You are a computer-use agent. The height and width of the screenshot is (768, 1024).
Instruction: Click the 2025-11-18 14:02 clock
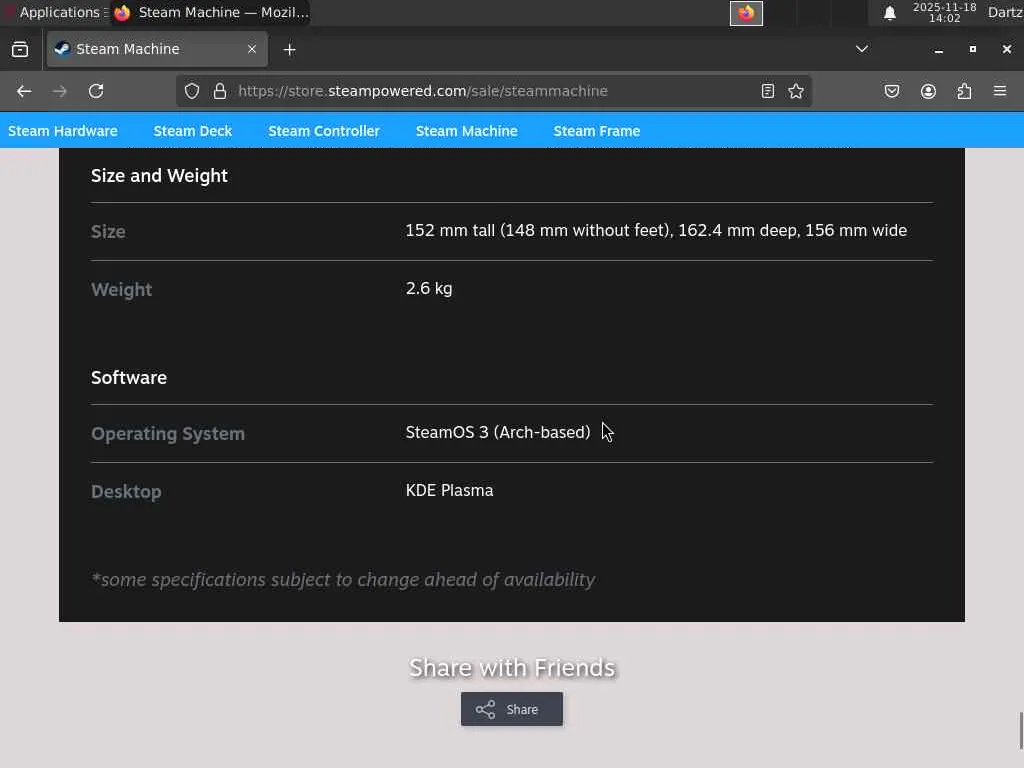pos(944,12)
